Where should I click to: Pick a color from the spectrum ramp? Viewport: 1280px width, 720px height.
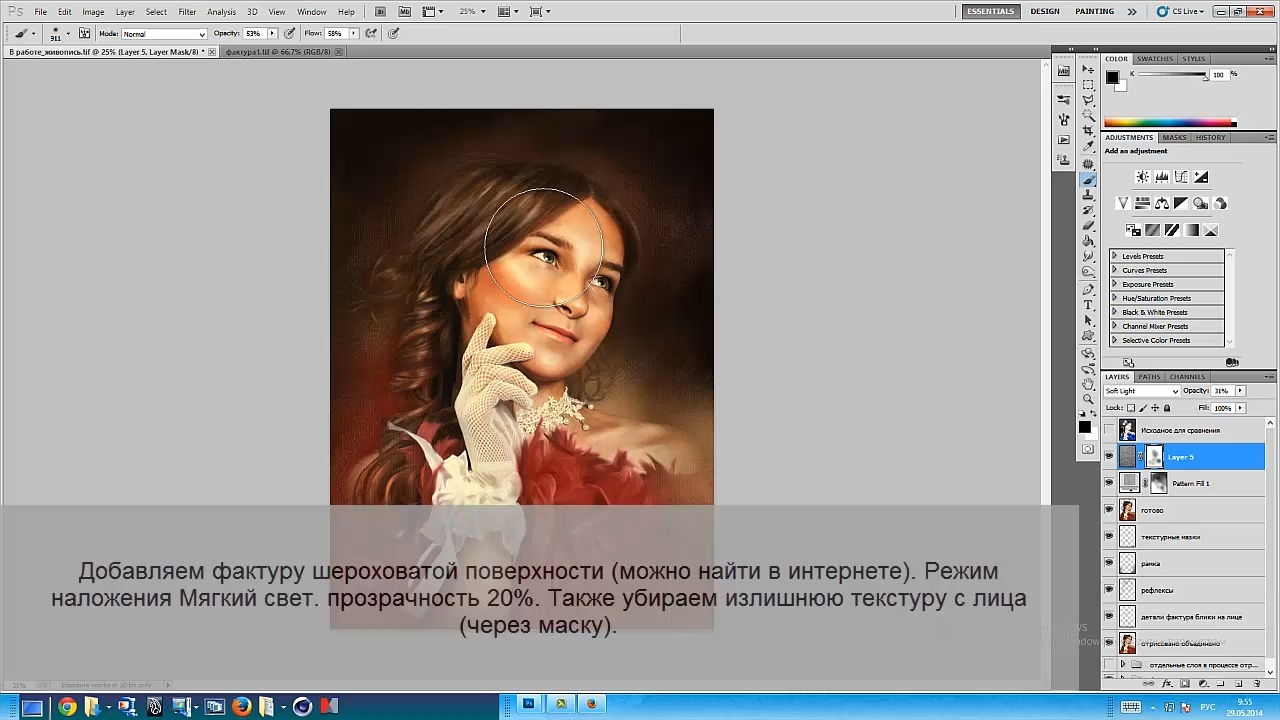[1170, 123]
